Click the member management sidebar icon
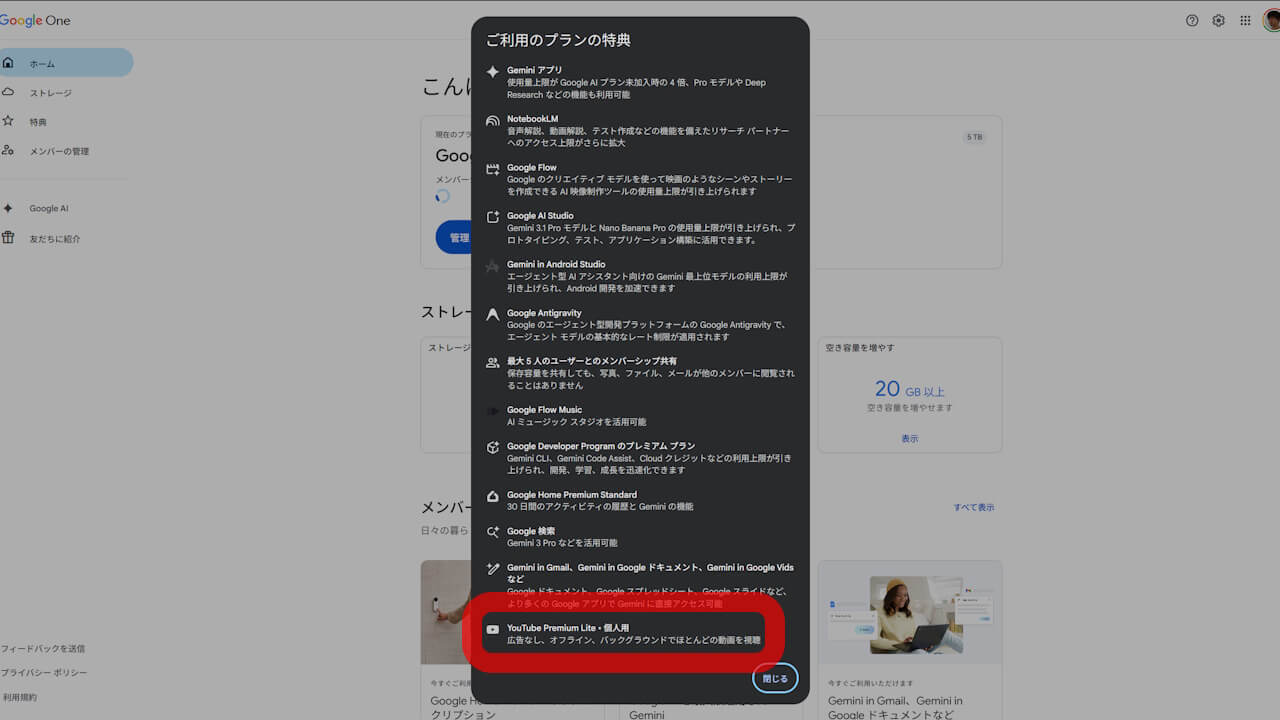This screenshot has width=1280, height=720. tap(8, 150)
